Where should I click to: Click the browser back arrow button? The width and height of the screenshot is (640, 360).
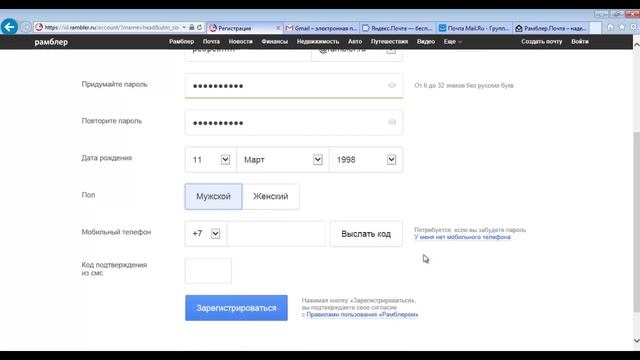9,27
